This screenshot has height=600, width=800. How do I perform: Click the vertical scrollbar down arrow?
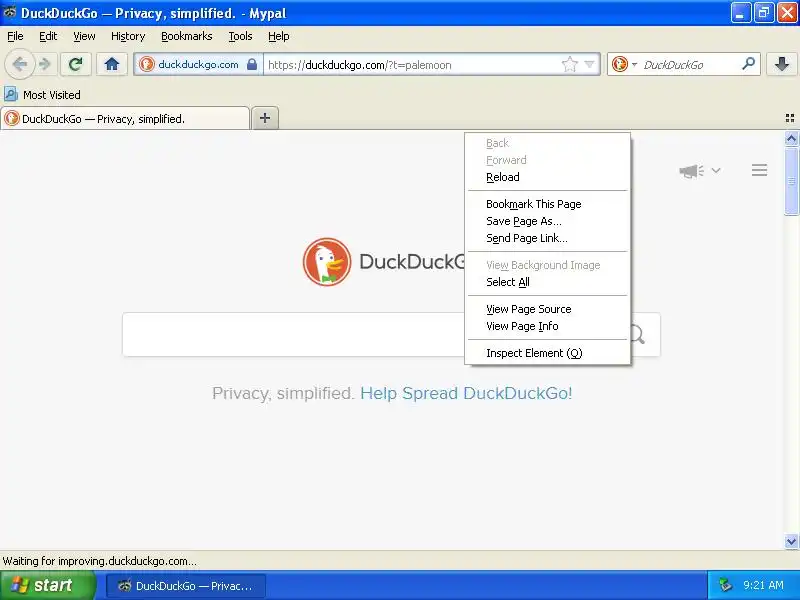point(791,541)
